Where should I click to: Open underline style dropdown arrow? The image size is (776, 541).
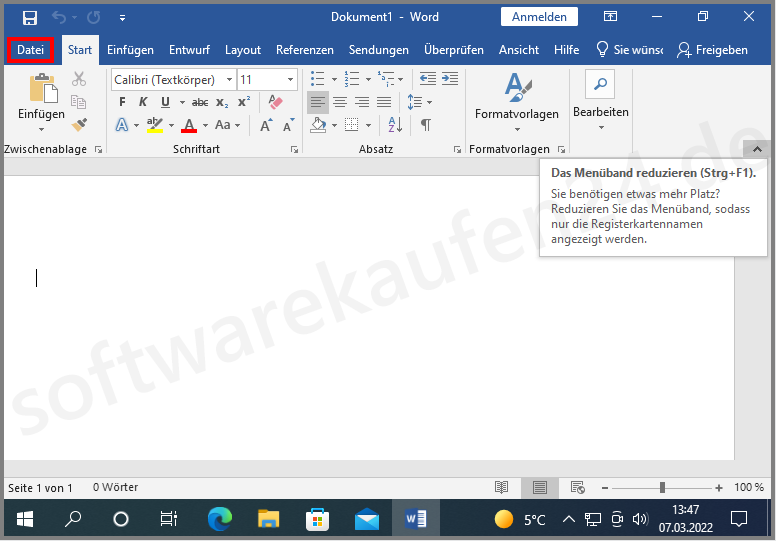coord(182,102)
